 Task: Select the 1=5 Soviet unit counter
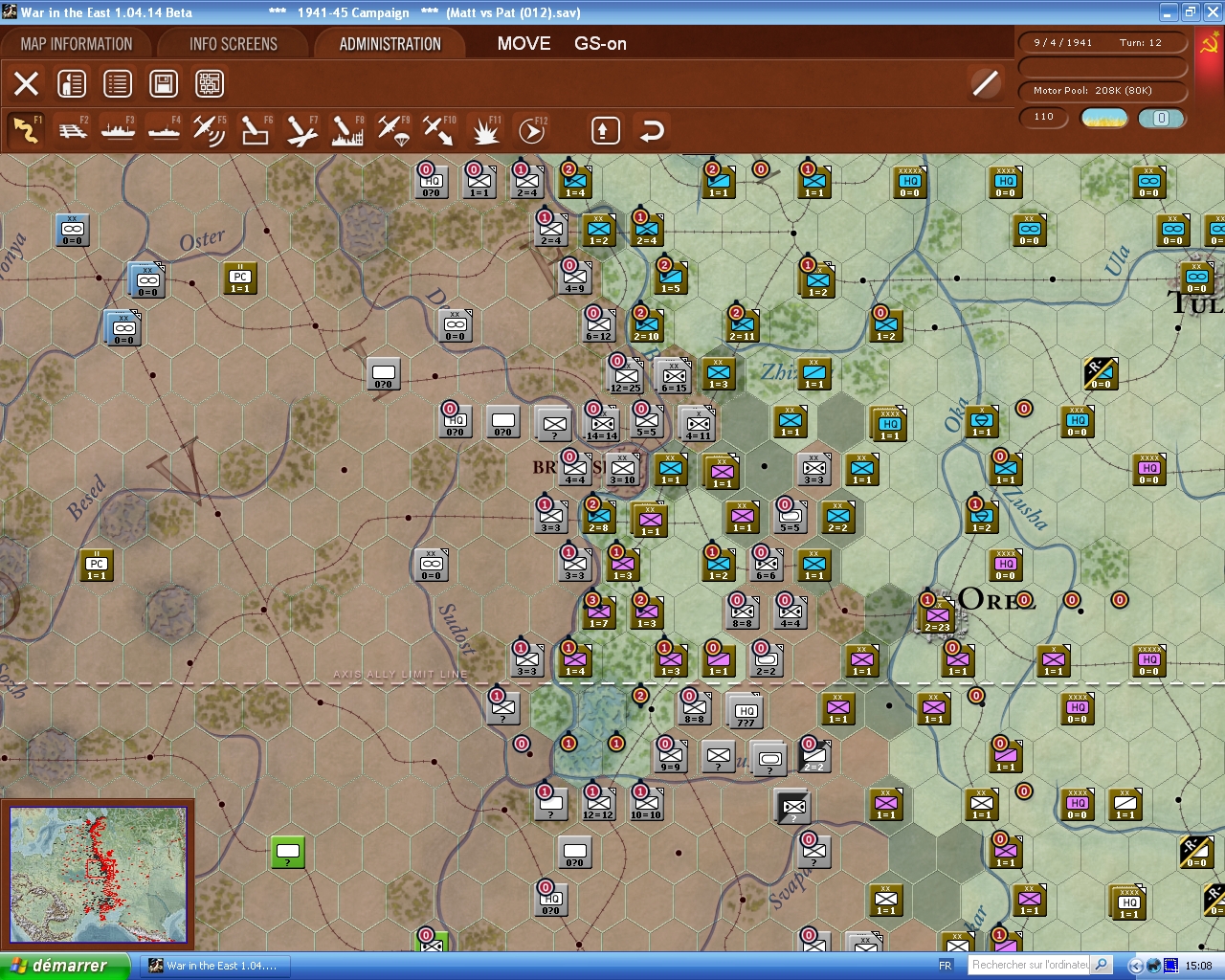click(x=671, y=278)
